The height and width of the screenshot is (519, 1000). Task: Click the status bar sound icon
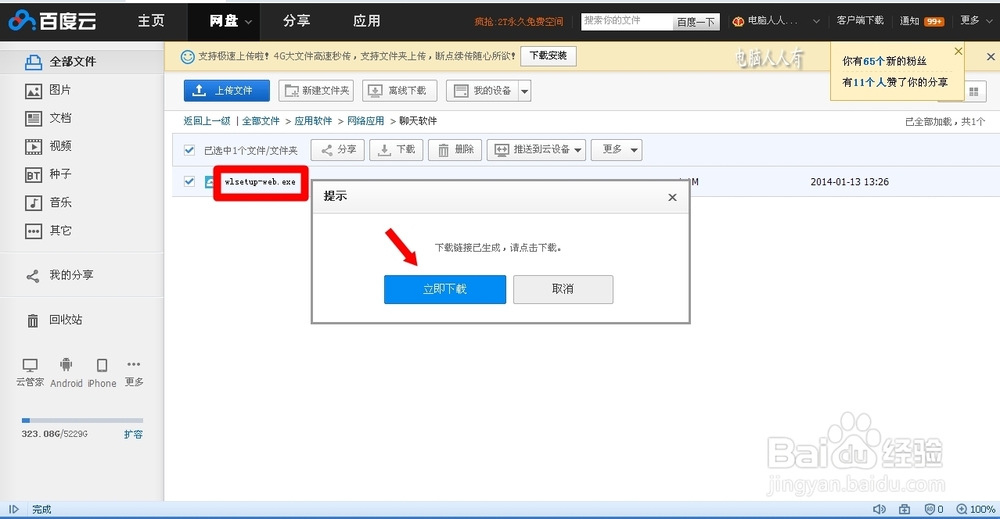(x=879, y=509)
